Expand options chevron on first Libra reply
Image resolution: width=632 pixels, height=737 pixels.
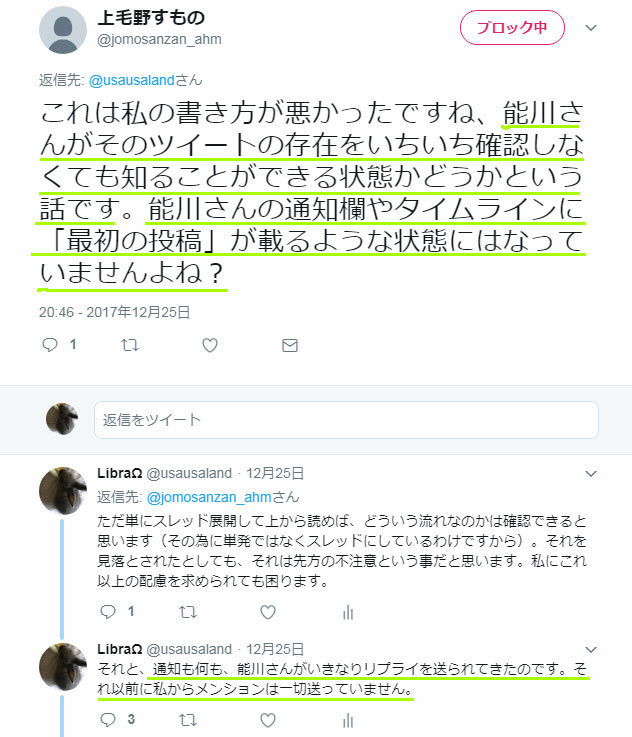pos(591,473)
